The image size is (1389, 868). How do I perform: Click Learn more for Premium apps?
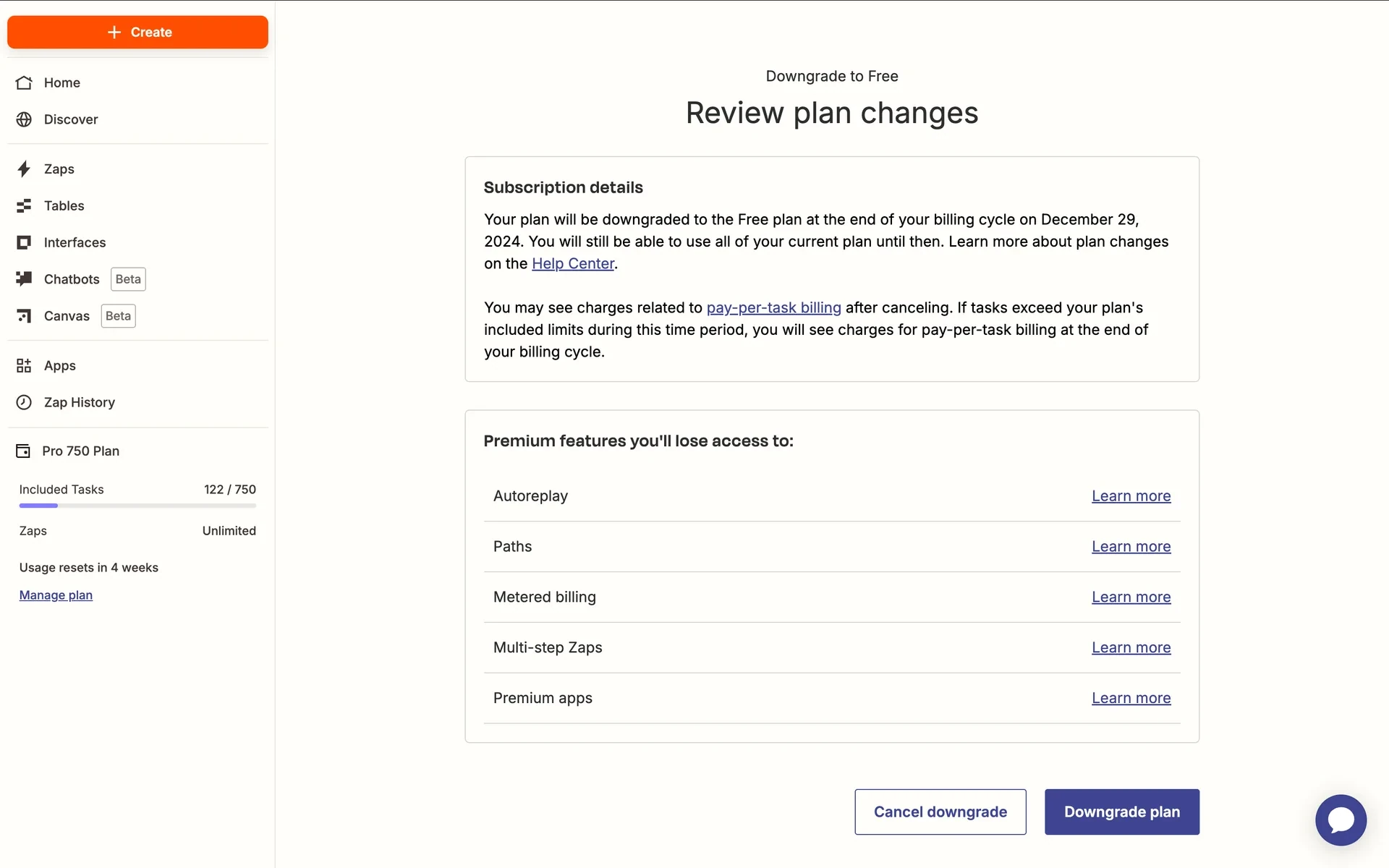pos(1131,698)
